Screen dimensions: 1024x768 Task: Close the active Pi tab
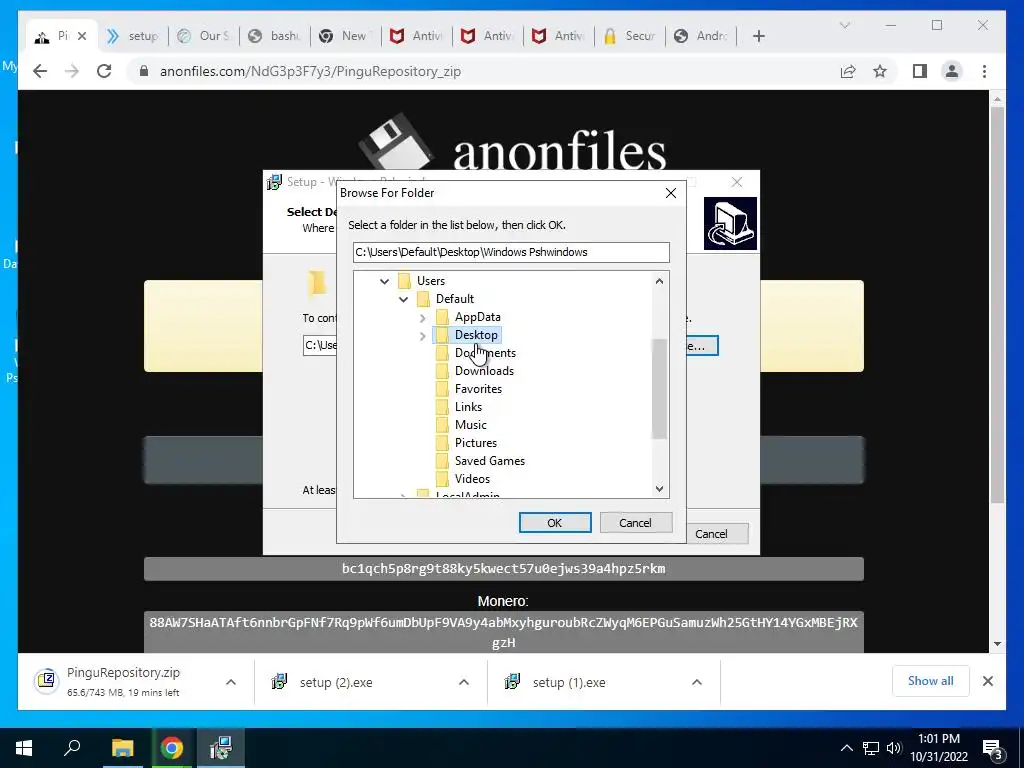[x=82, y=37]
